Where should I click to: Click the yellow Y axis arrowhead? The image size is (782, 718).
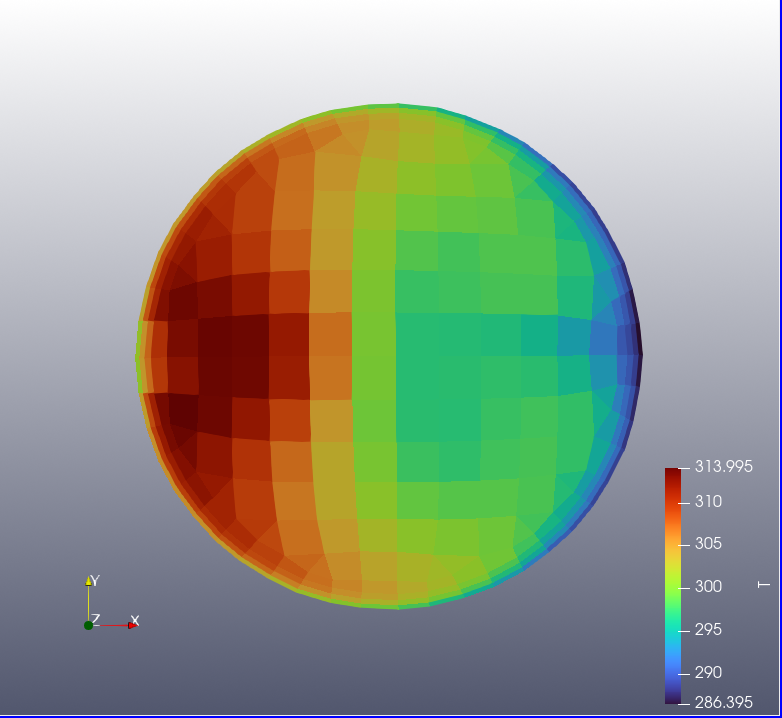[x=88, y=581]
